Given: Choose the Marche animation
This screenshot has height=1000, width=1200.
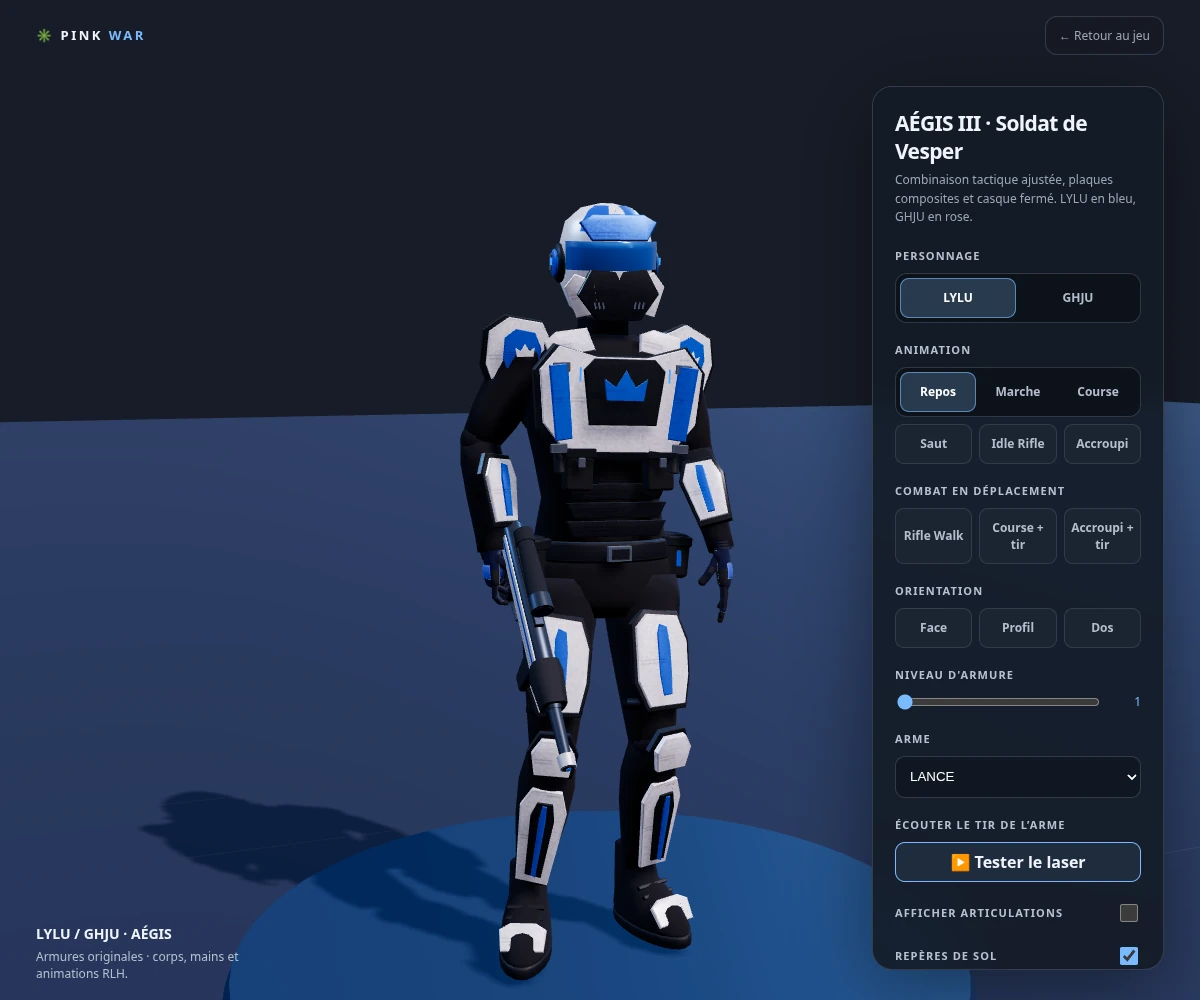Looking at the screenshot, I should [x=1018, y=392].
